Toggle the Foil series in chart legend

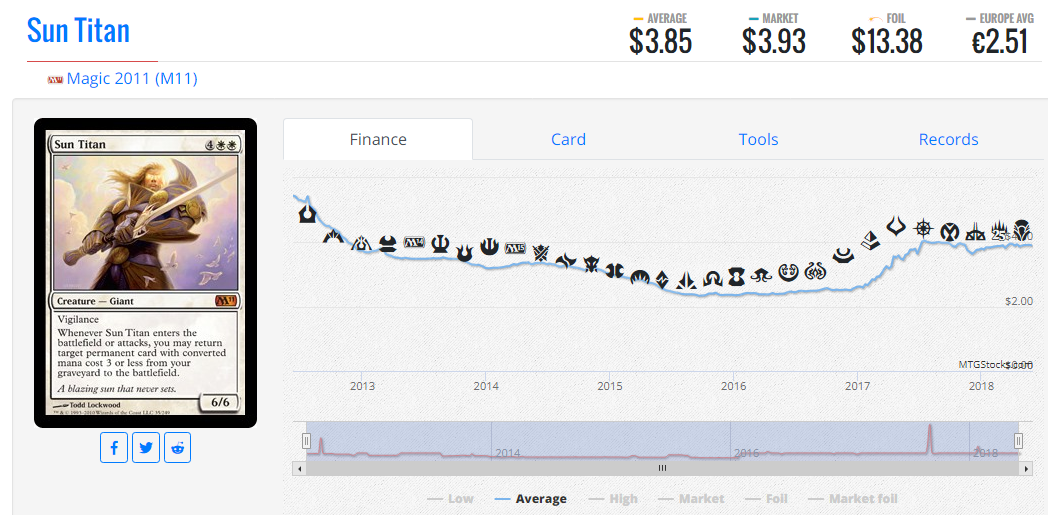[766, 498]
